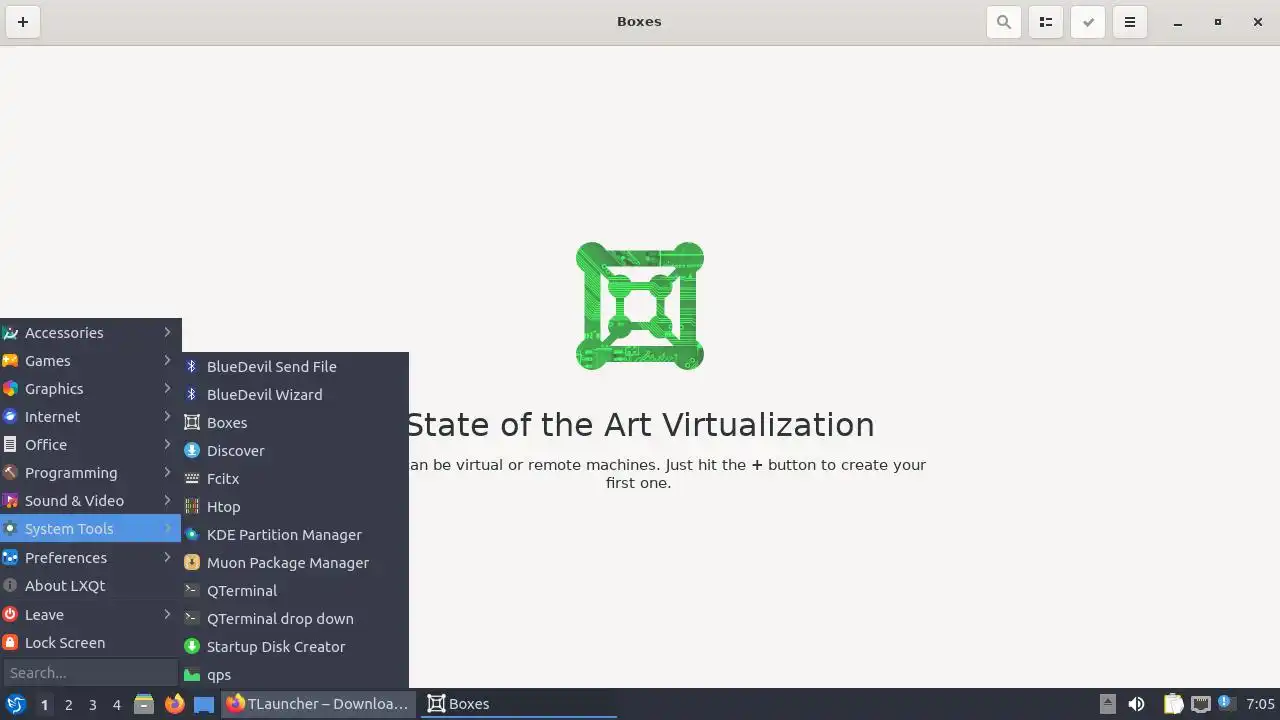1280x720 pixels.
Task: Click the Games submenu arrow
Action: 167,361
